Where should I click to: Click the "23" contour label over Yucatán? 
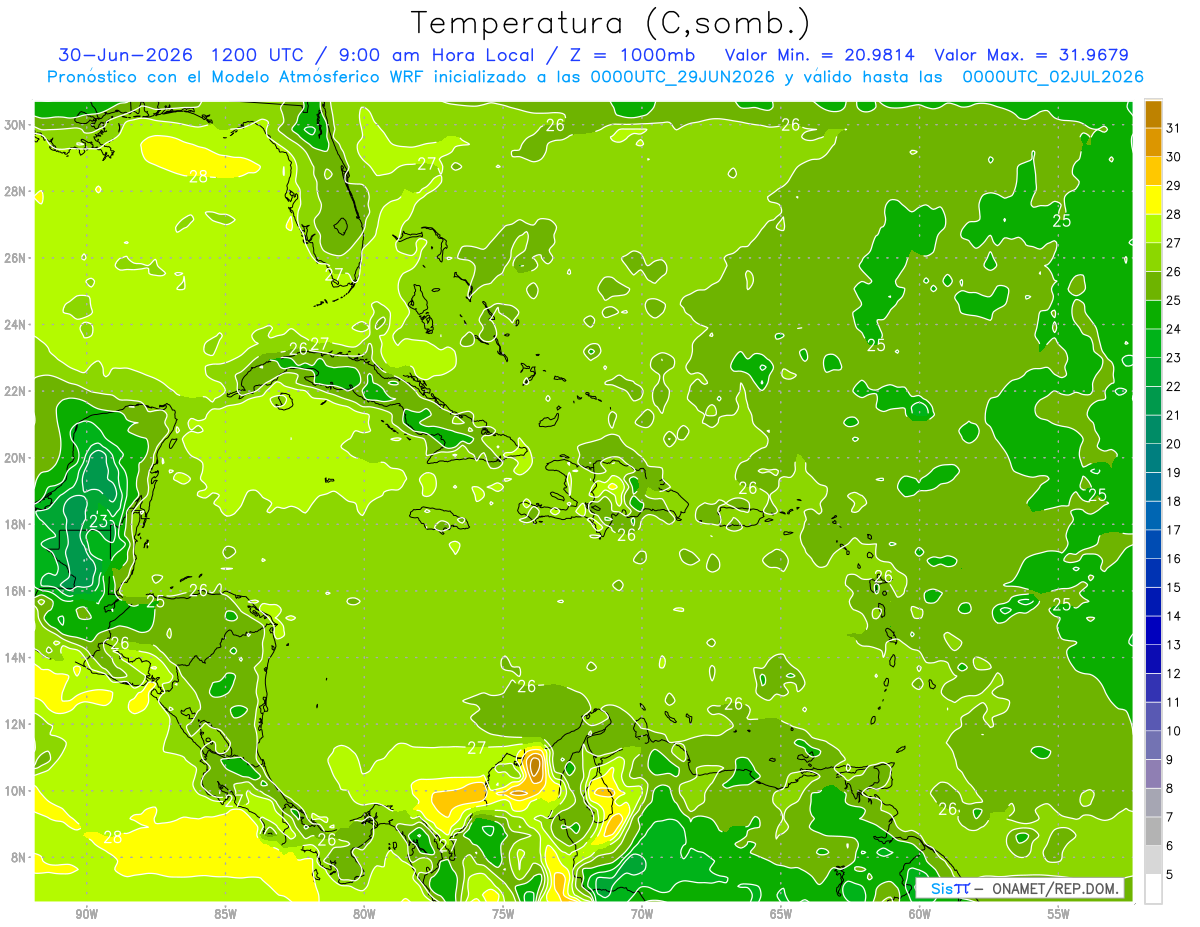[x=99, y=521]
